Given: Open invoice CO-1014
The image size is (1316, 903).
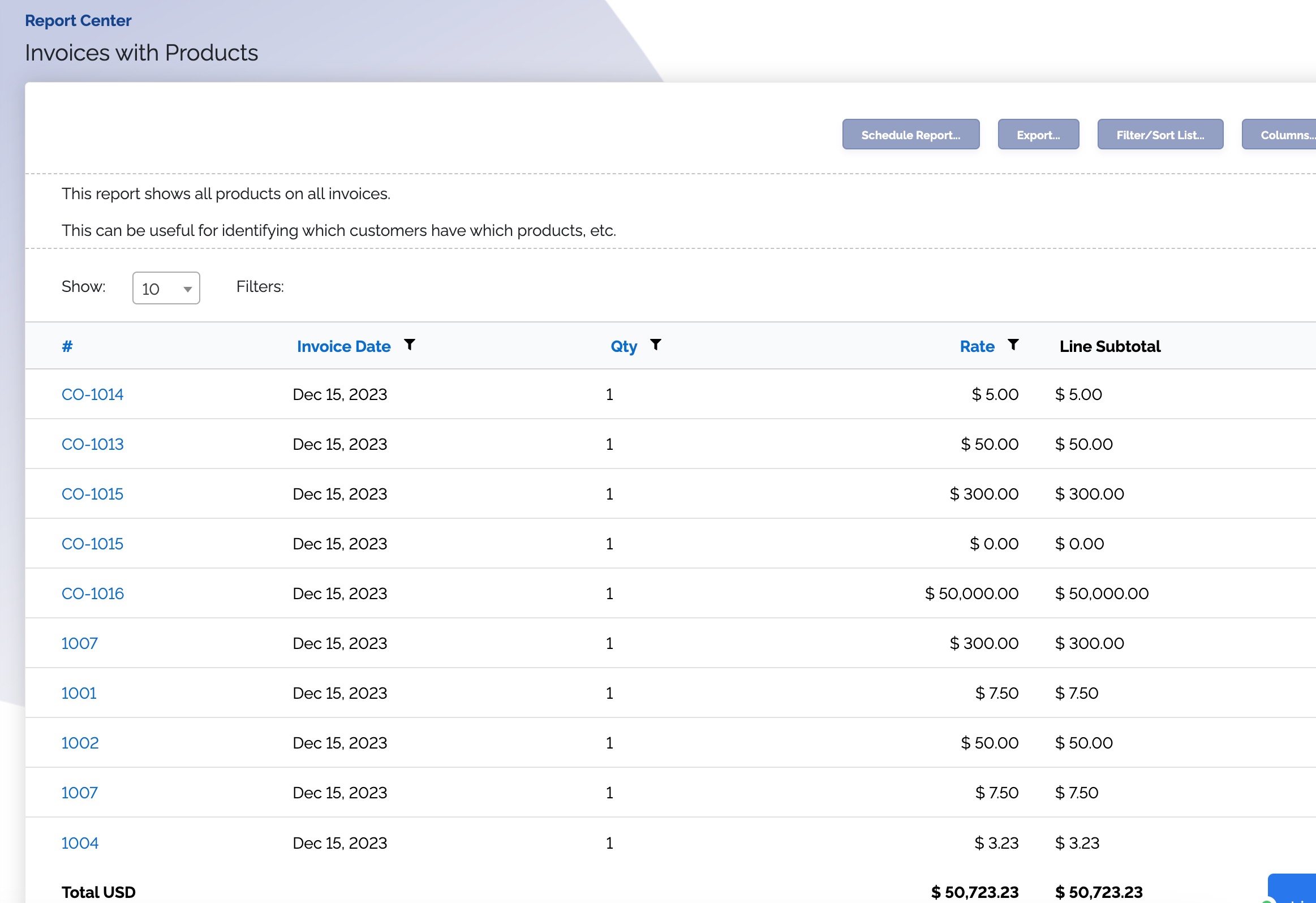Looking at the screenshot, I should click(x=92, y=394).
